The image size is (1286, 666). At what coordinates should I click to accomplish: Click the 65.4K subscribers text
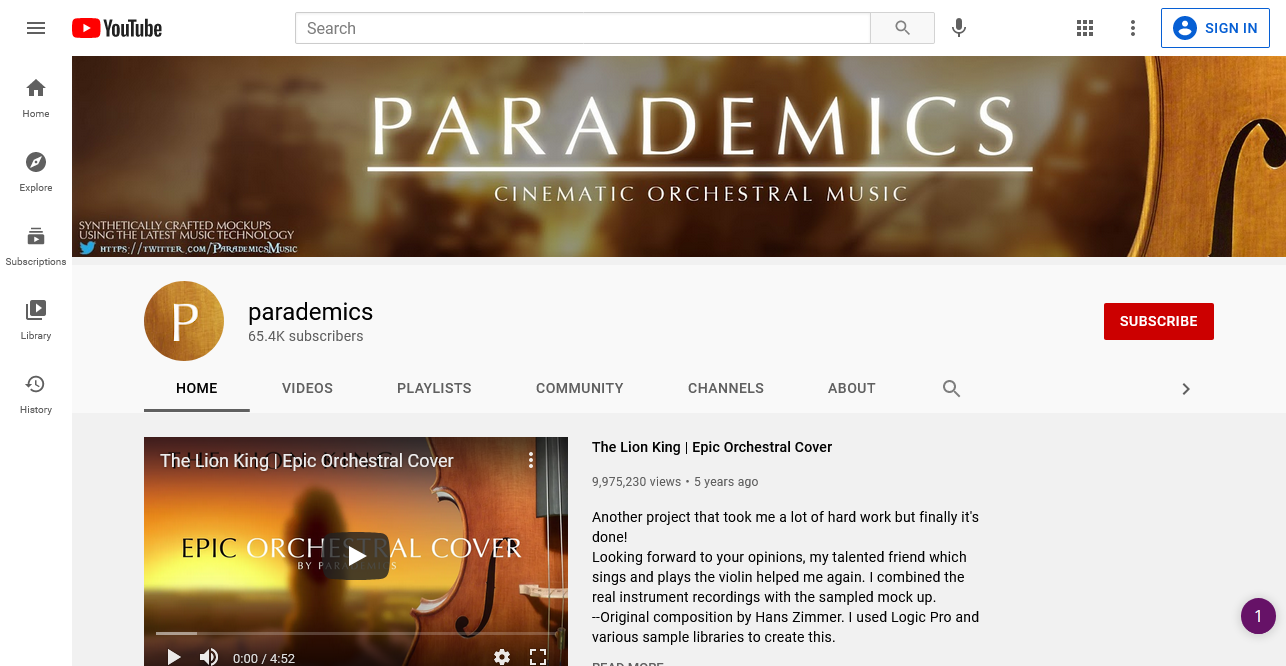tap(306, 336)
